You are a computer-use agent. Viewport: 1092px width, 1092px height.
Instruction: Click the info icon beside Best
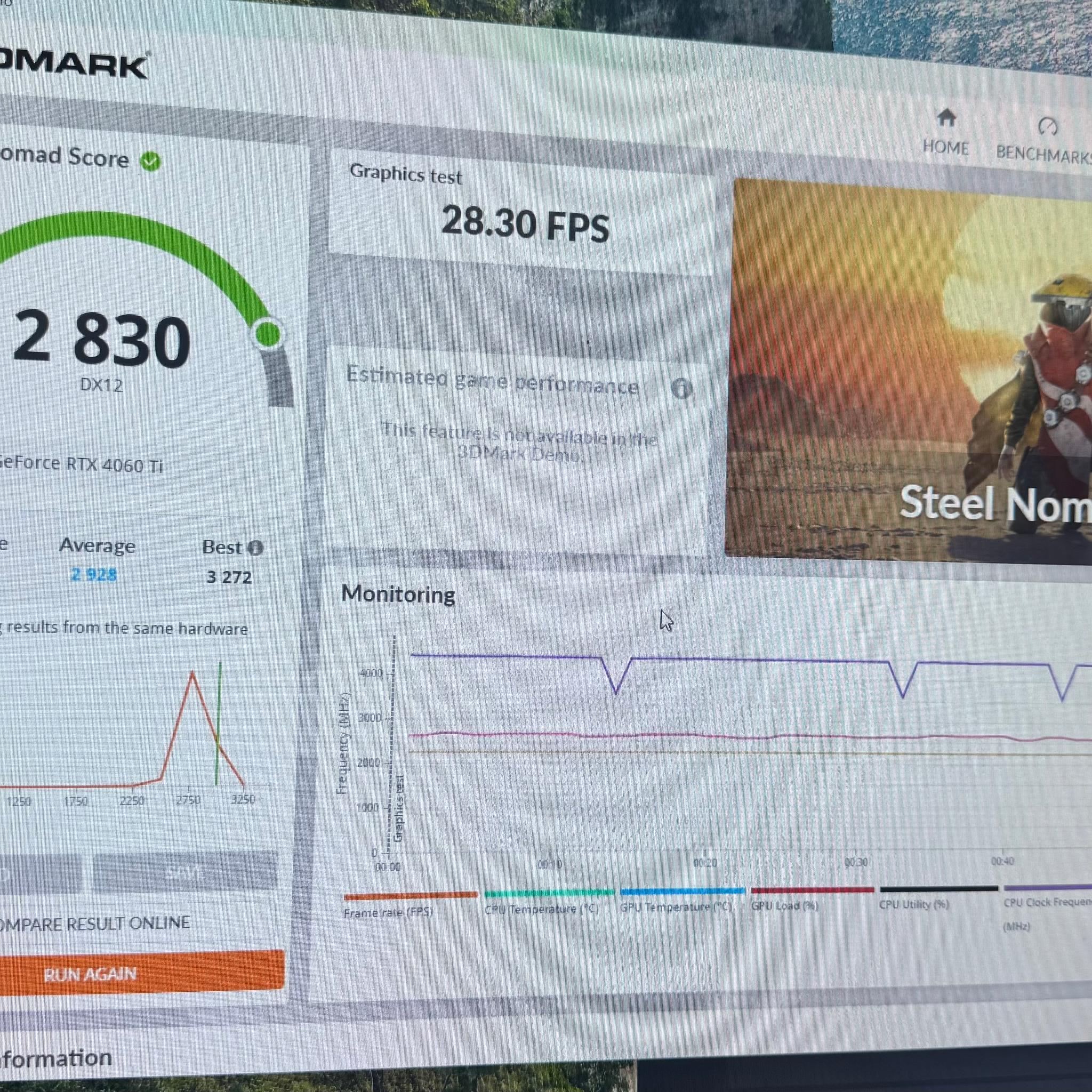pyautogui.click(x=255, y=547)
